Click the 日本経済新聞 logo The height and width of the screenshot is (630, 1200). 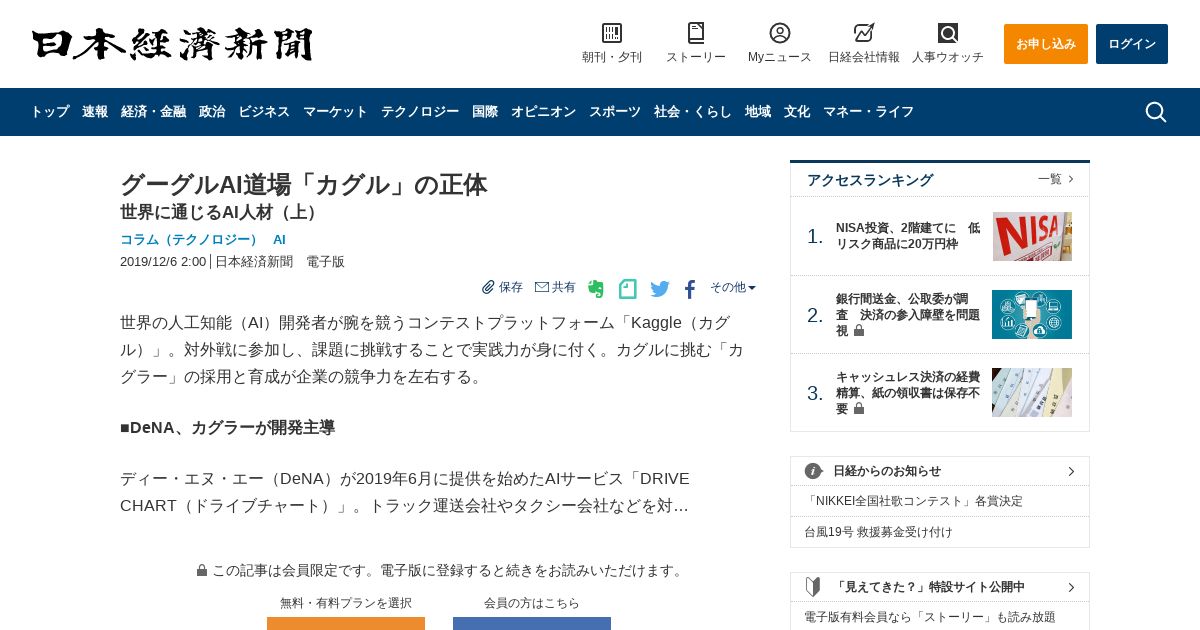(172, 44)
